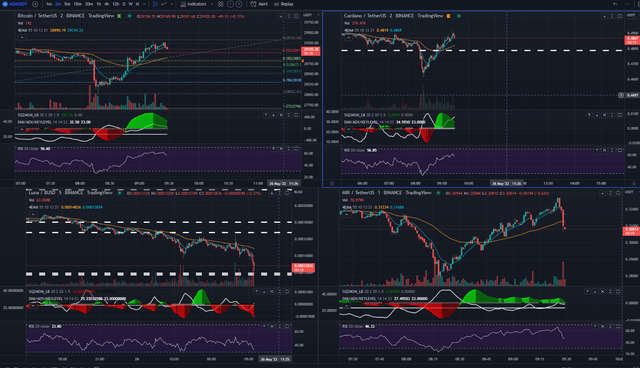Create an Alert
The image size is (640, 368).
(x=260, y=4)
